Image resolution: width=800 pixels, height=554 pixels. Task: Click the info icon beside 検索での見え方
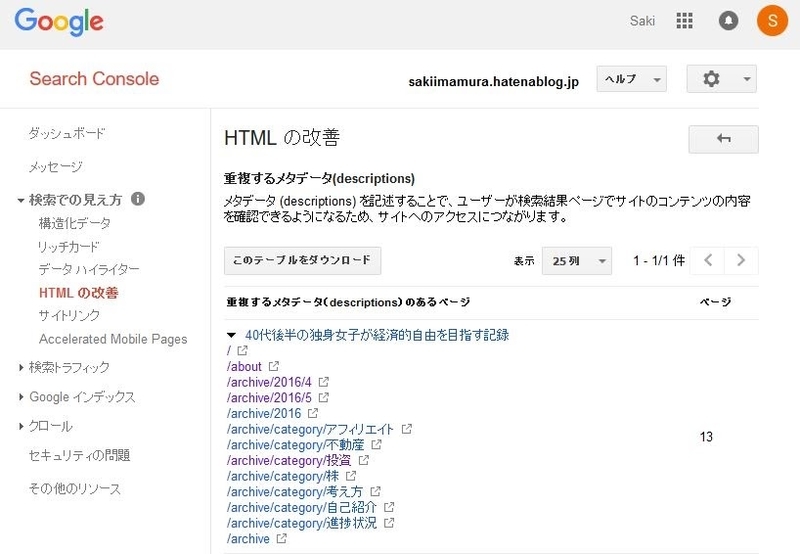(x=138, y=198)
